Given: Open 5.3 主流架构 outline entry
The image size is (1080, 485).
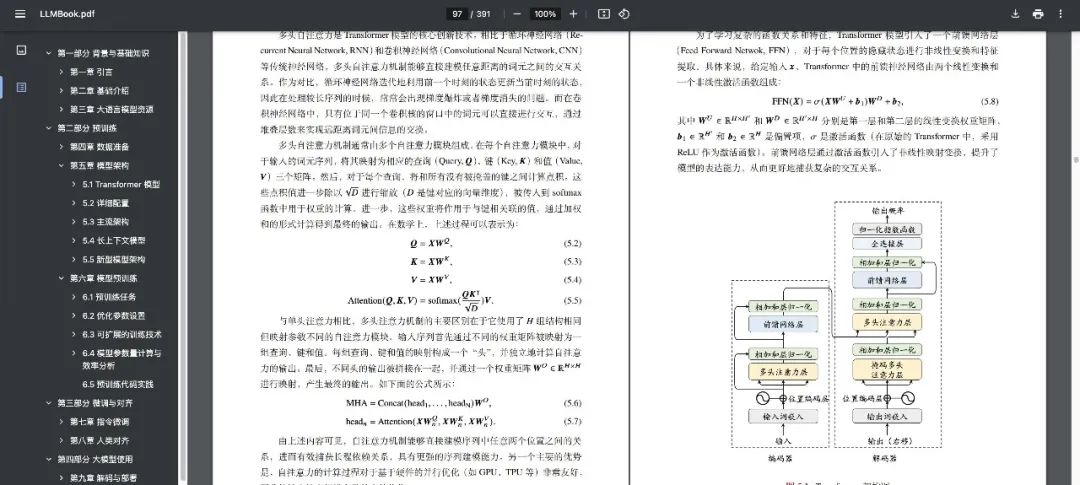Looking at the screenshot, I should [105, 222].
